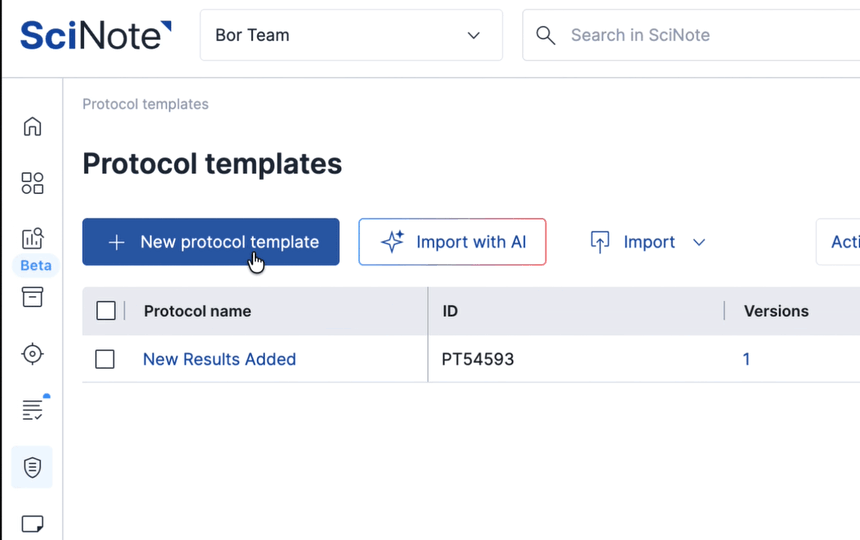The image size is (860, 540).
Task: Open the New Results Added protocol link
Action: 219,359
